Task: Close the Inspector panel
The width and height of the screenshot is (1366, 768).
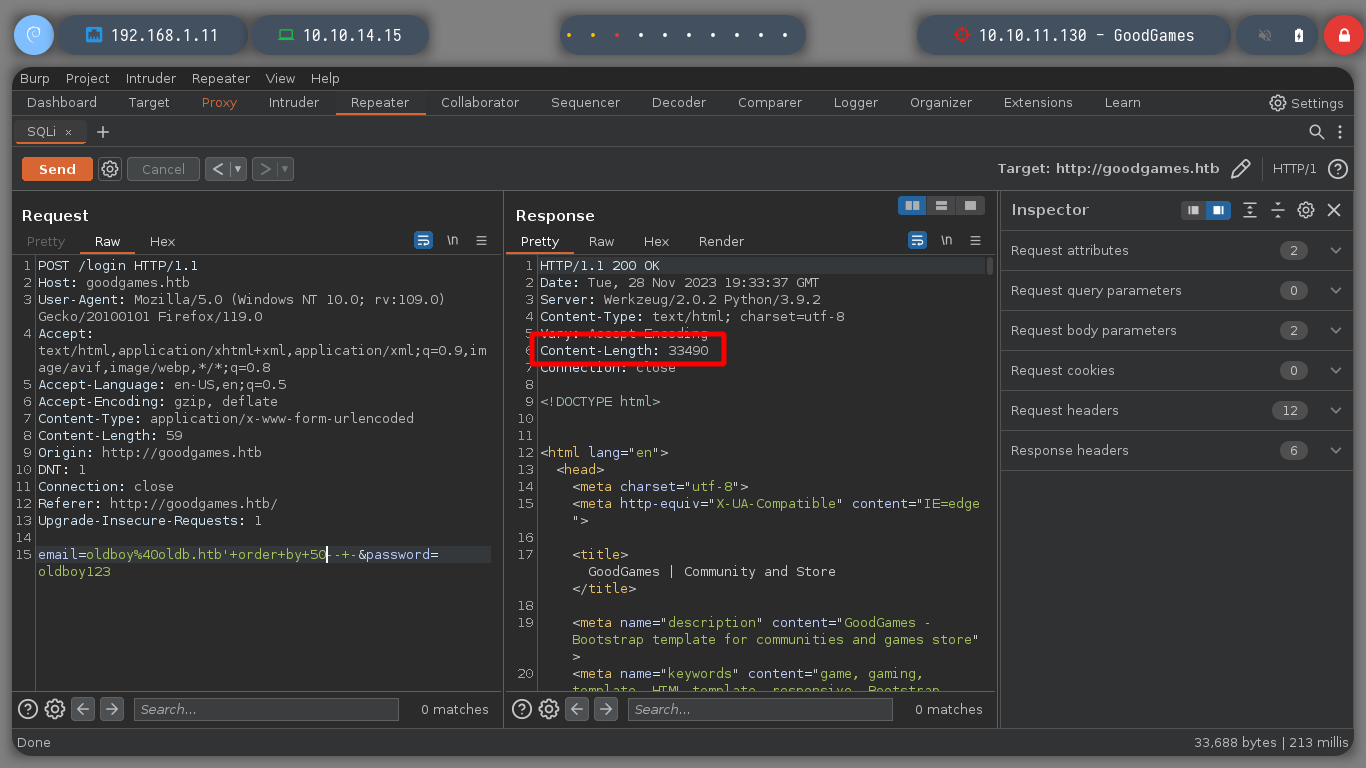Action: click(1334, 210)
